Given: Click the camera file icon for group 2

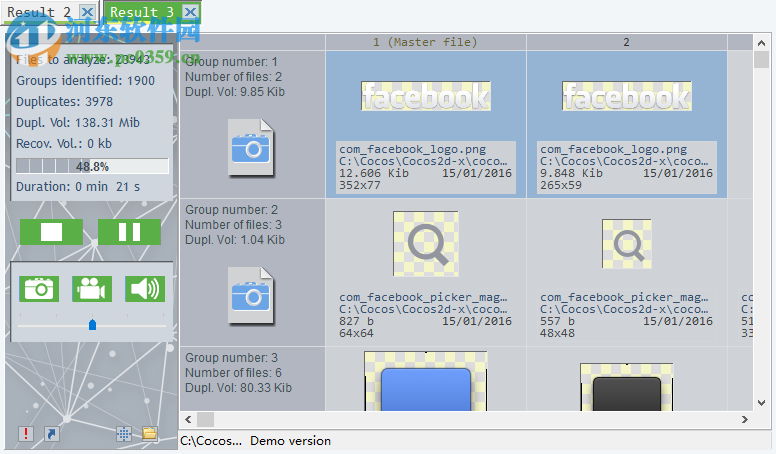Looking at the screenshot, I should (251, 296).
